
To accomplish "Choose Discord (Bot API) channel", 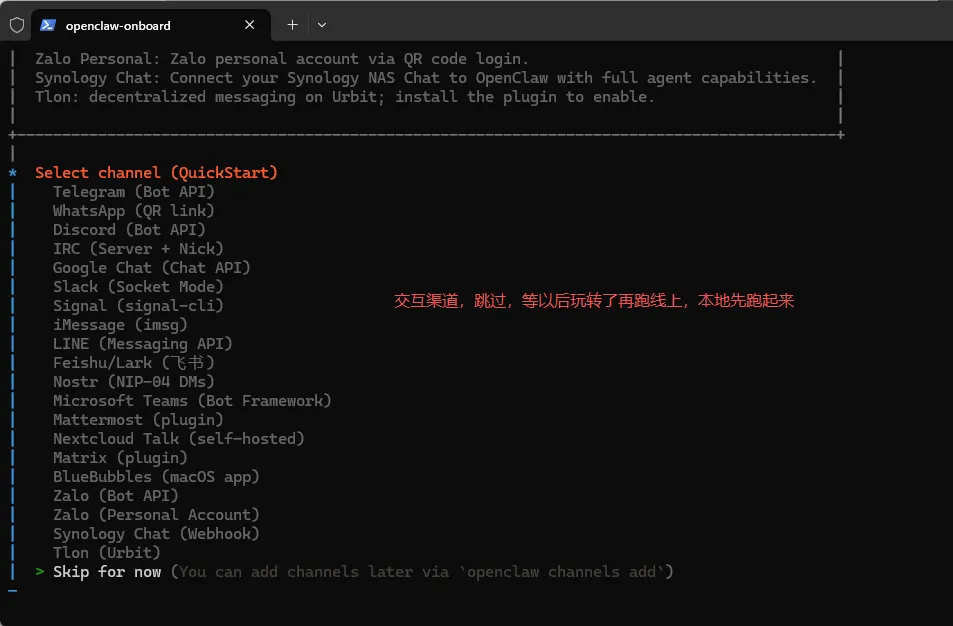I will click(x=129, y=229).
